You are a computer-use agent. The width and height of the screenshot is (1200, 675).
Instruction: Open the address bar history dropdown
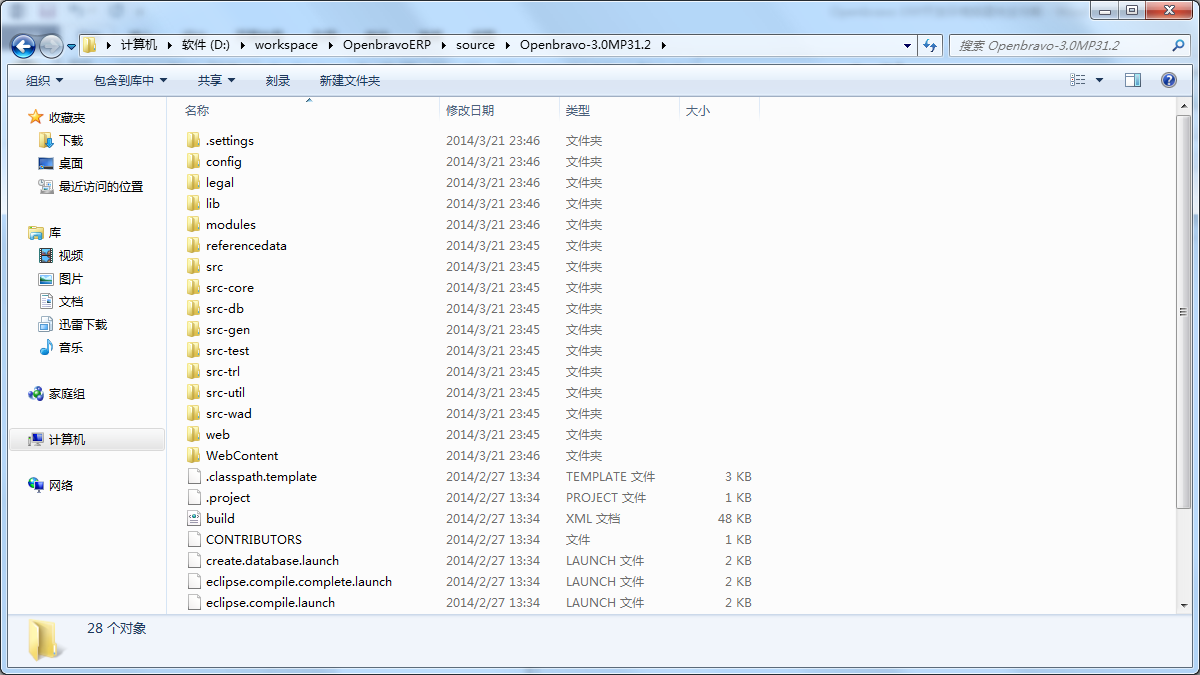pyautogui.click(x=907, y=45)
